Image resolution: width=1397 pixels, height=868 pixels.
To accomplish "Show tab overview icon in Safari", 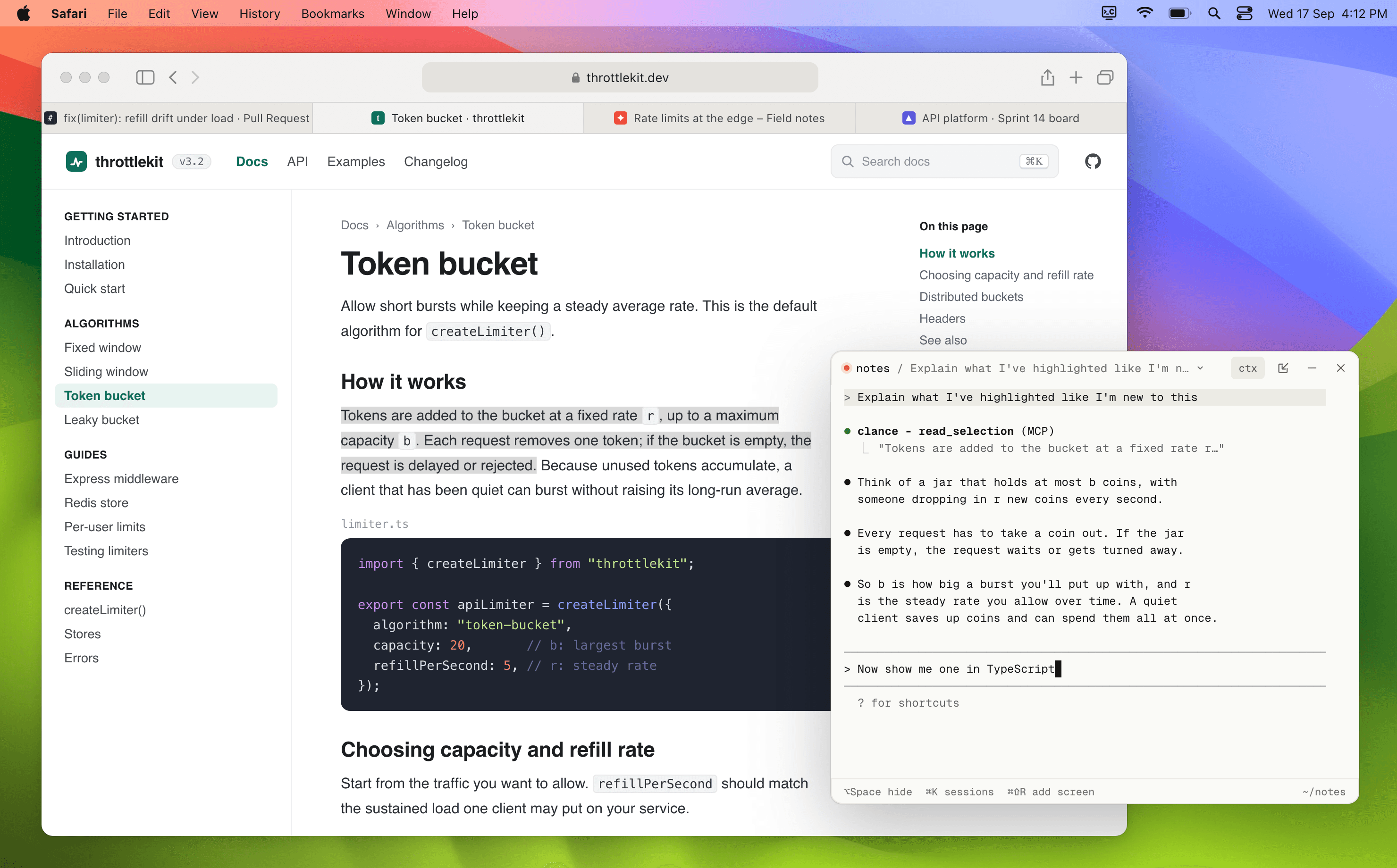I will [1105, 77].
